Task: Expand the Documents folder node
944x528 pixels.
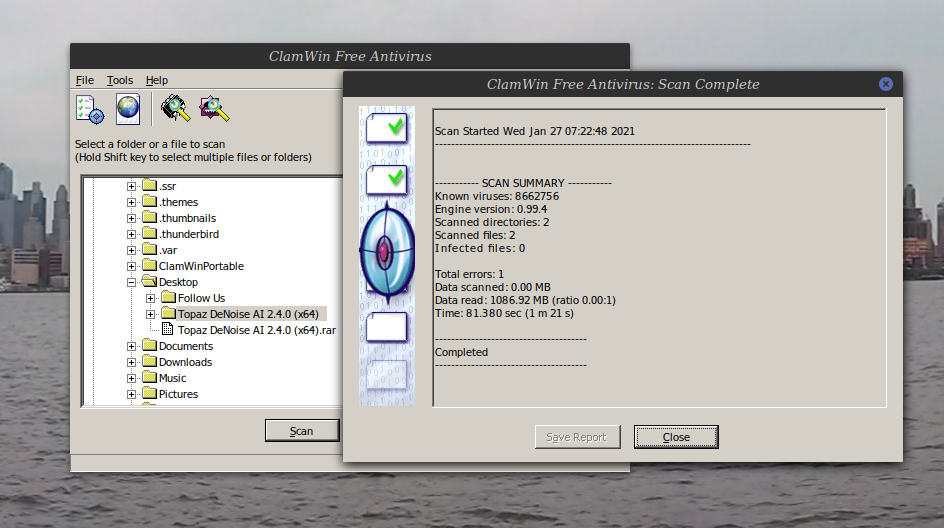Action: point(131,346)
